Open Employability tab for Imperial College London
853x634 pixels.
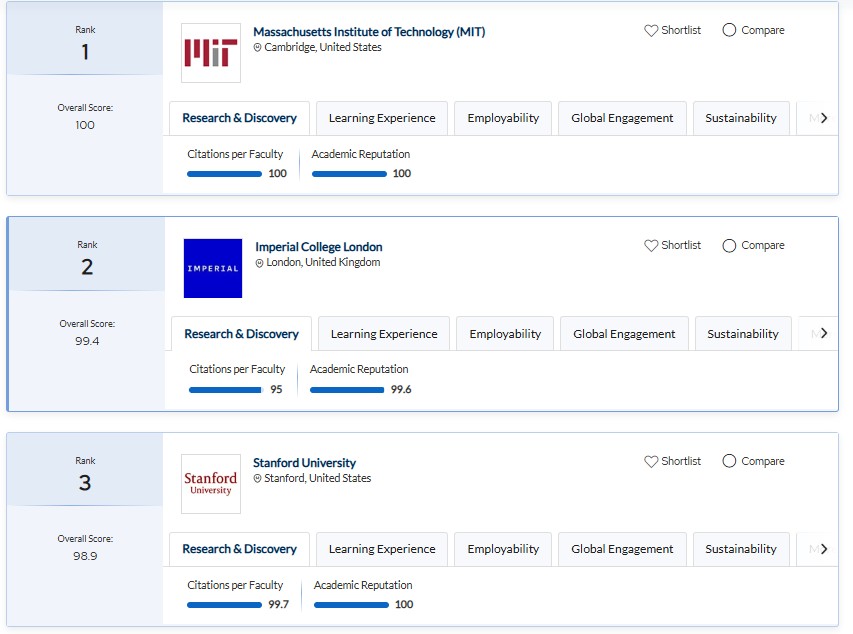[505, 334]
